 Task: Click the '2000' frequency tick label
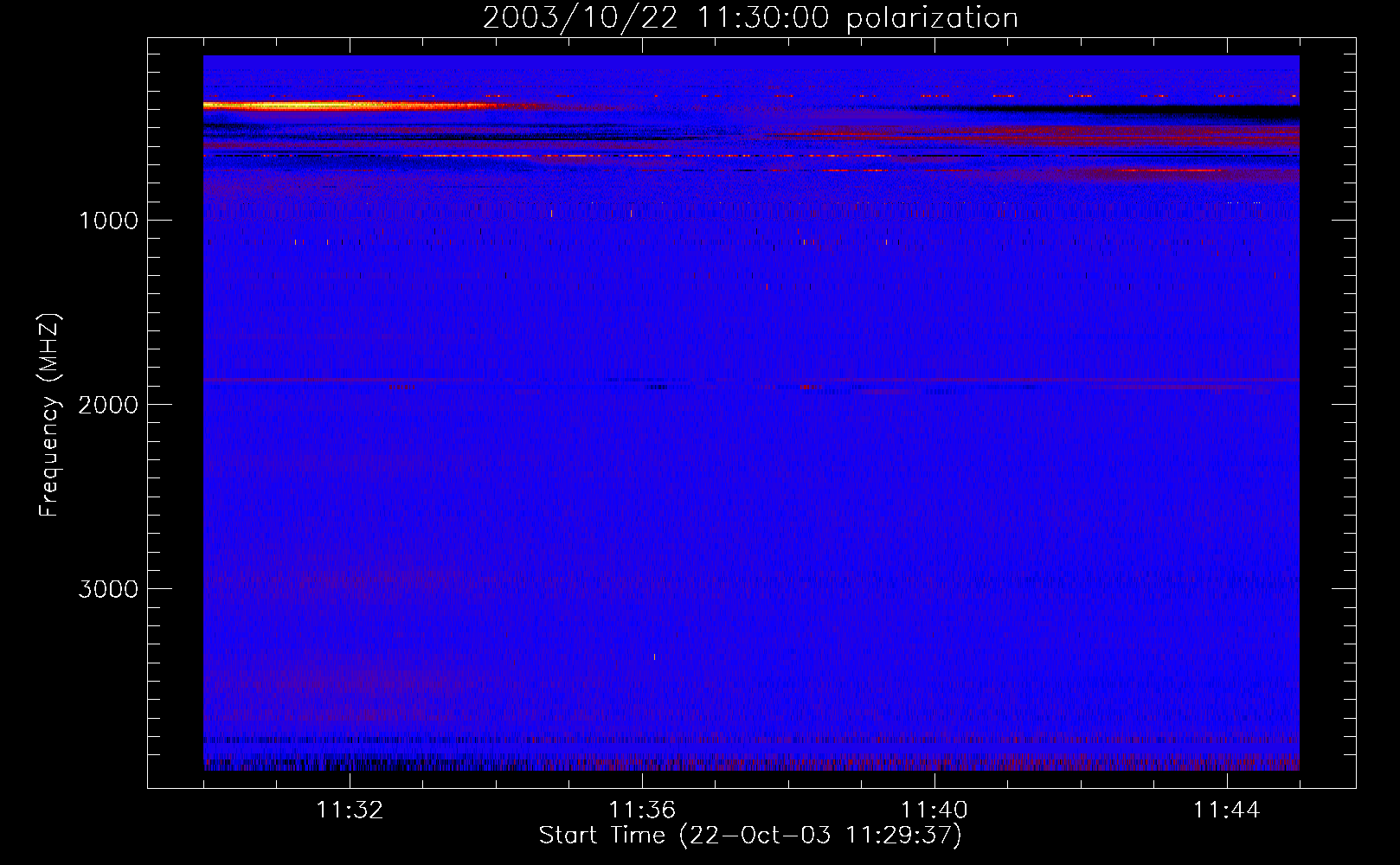[108, 405]
